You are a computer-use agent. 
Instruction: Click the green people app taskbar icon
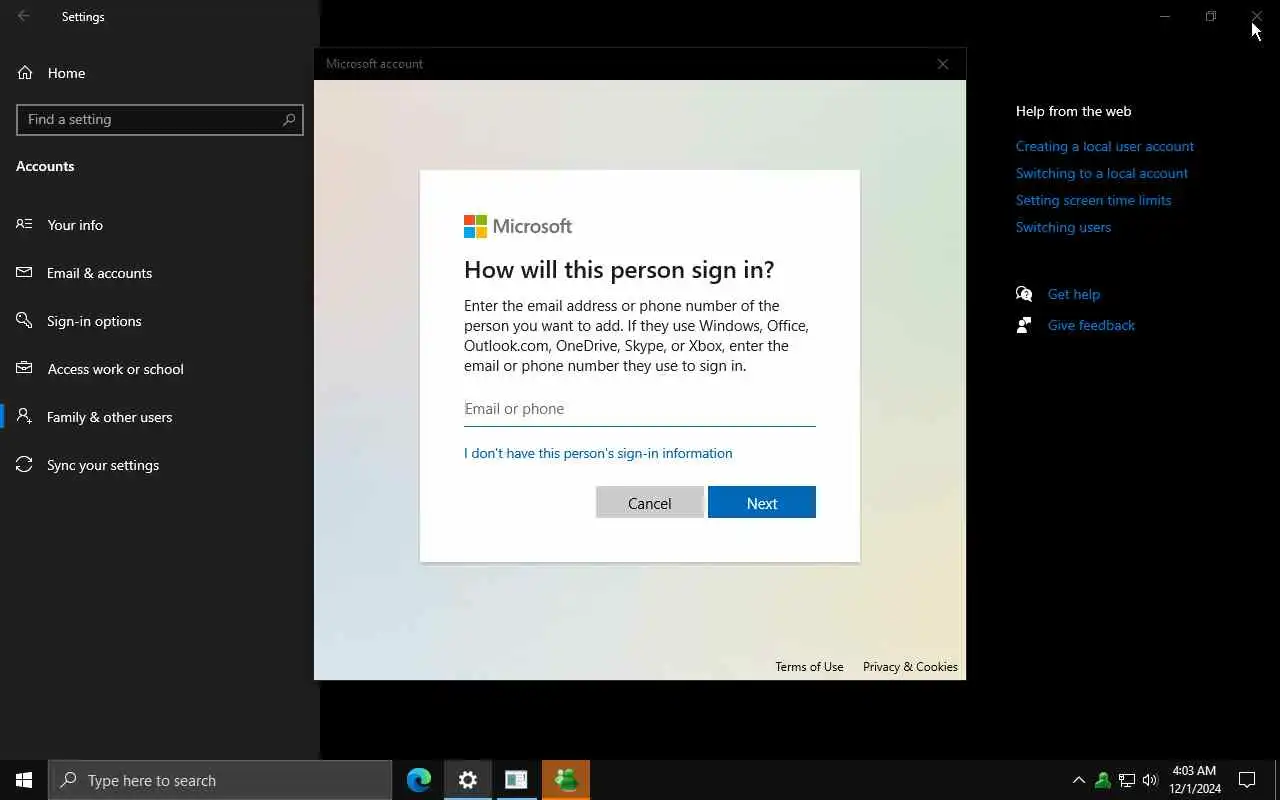tap(566, 780)
